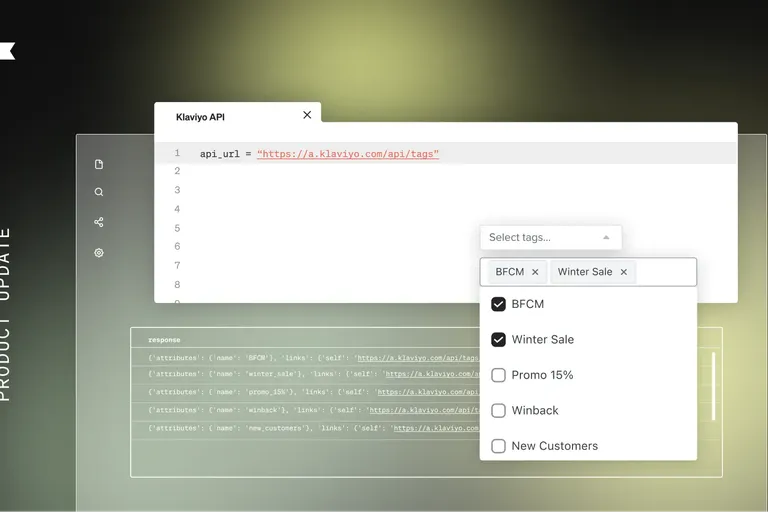Select the response header label
Image resolution: width=768 pixels, height=512 pixels.
point(164,340)
